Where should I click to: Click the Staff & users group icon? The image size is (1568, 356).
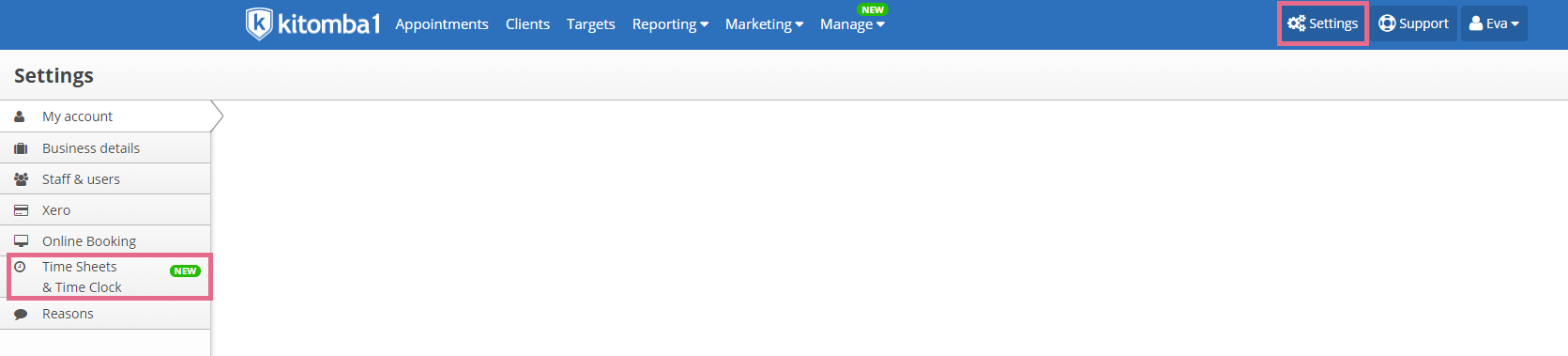click(21, 179)
